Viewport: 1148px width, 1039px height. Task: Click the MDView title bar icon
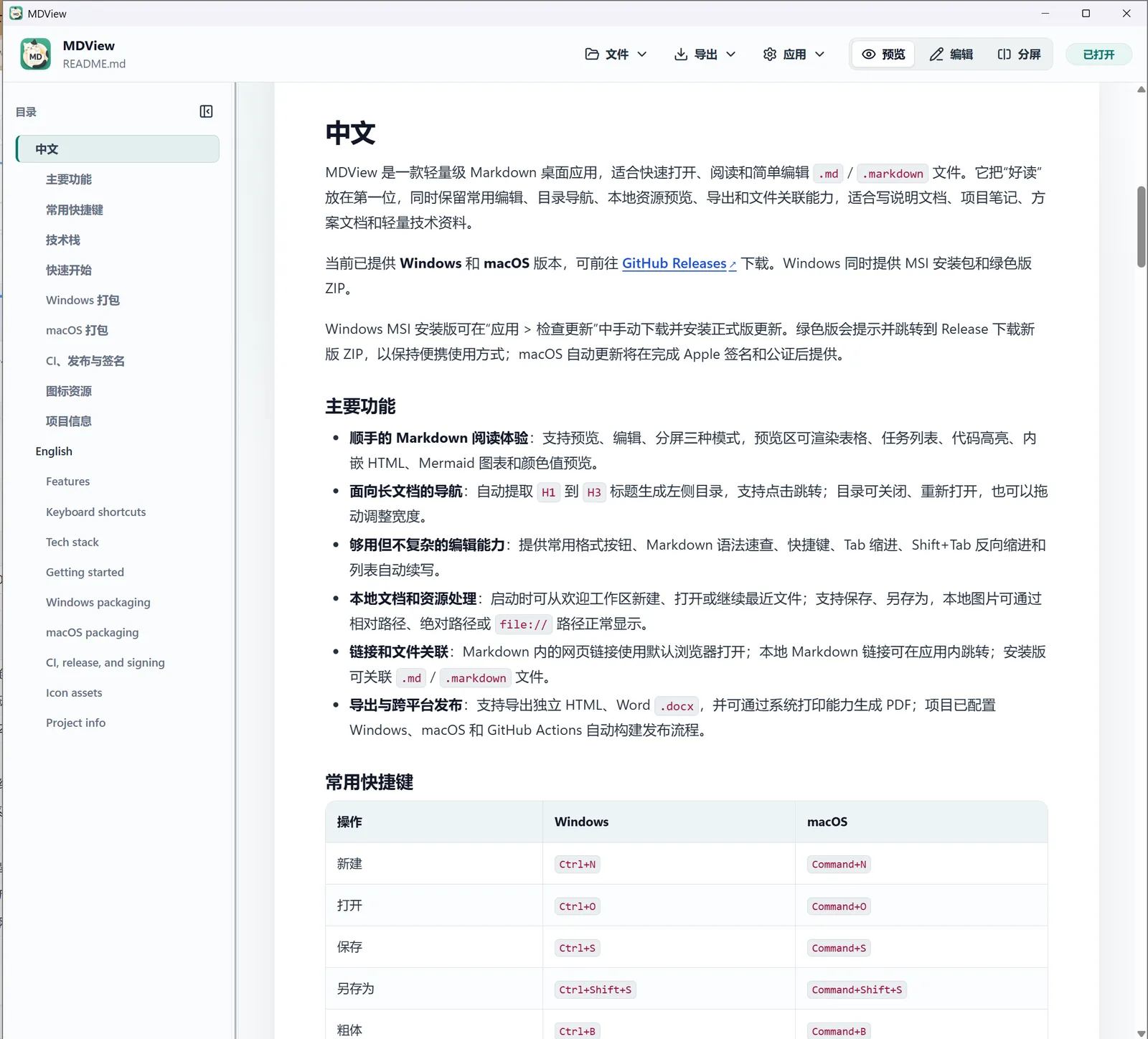16,13
